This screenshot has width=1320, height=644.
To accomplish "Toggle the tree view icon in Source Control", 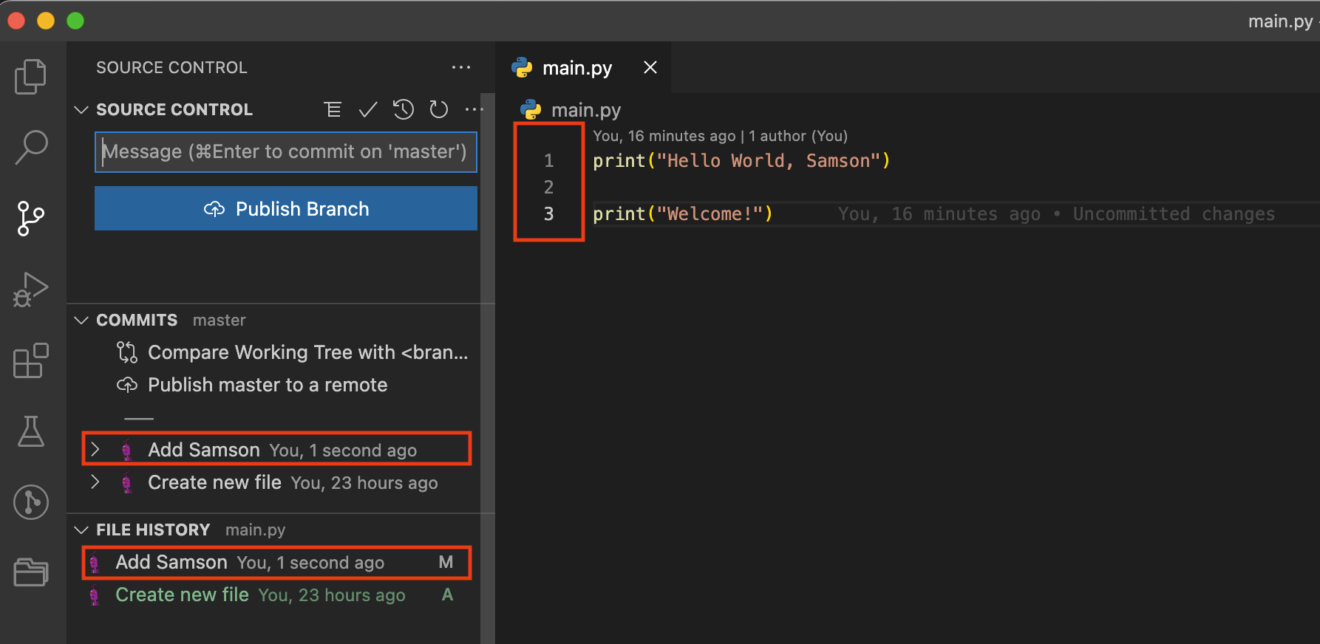I will [333, 109].
